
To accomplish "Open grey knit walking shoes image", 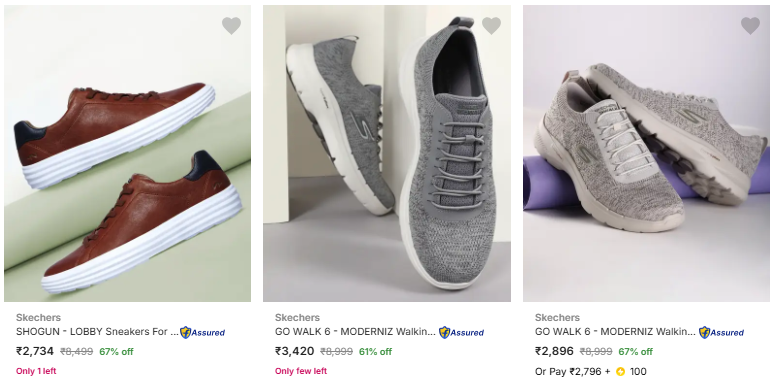I will 387,153.
